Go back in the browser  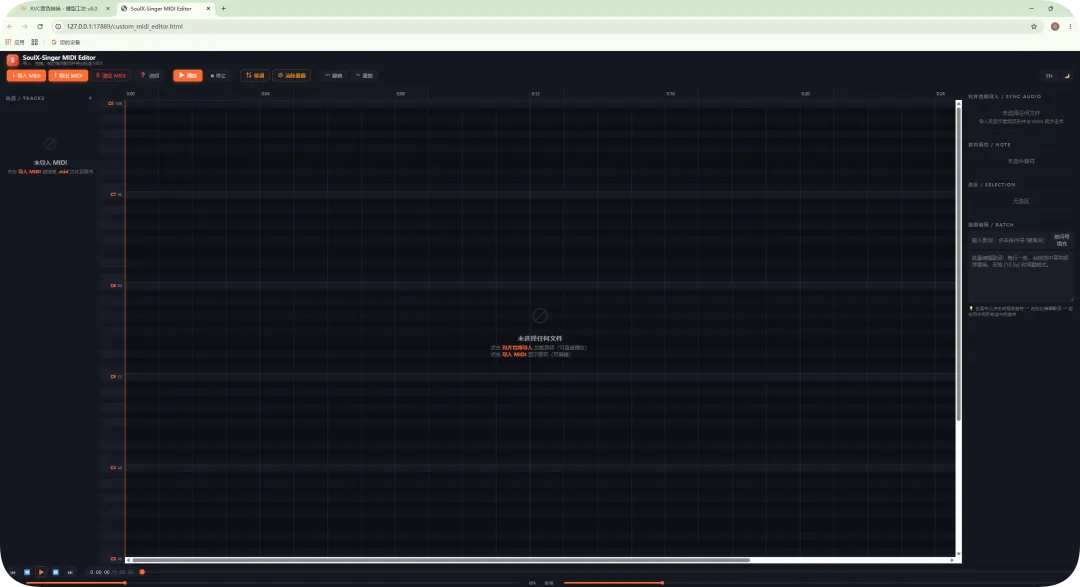[x=10, y=26]
